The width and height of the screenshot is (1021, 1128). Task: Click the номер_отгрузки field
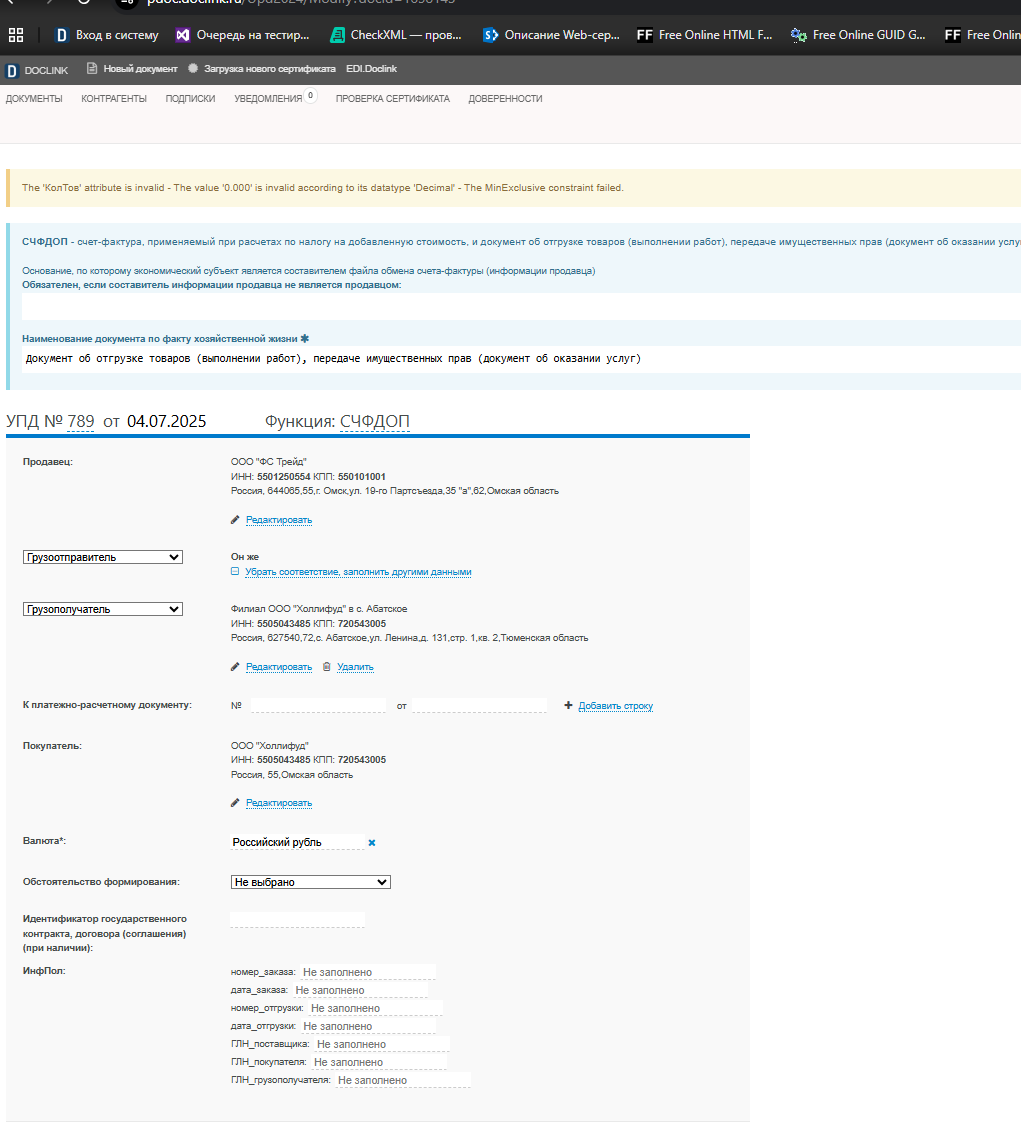coord(376,1009)
